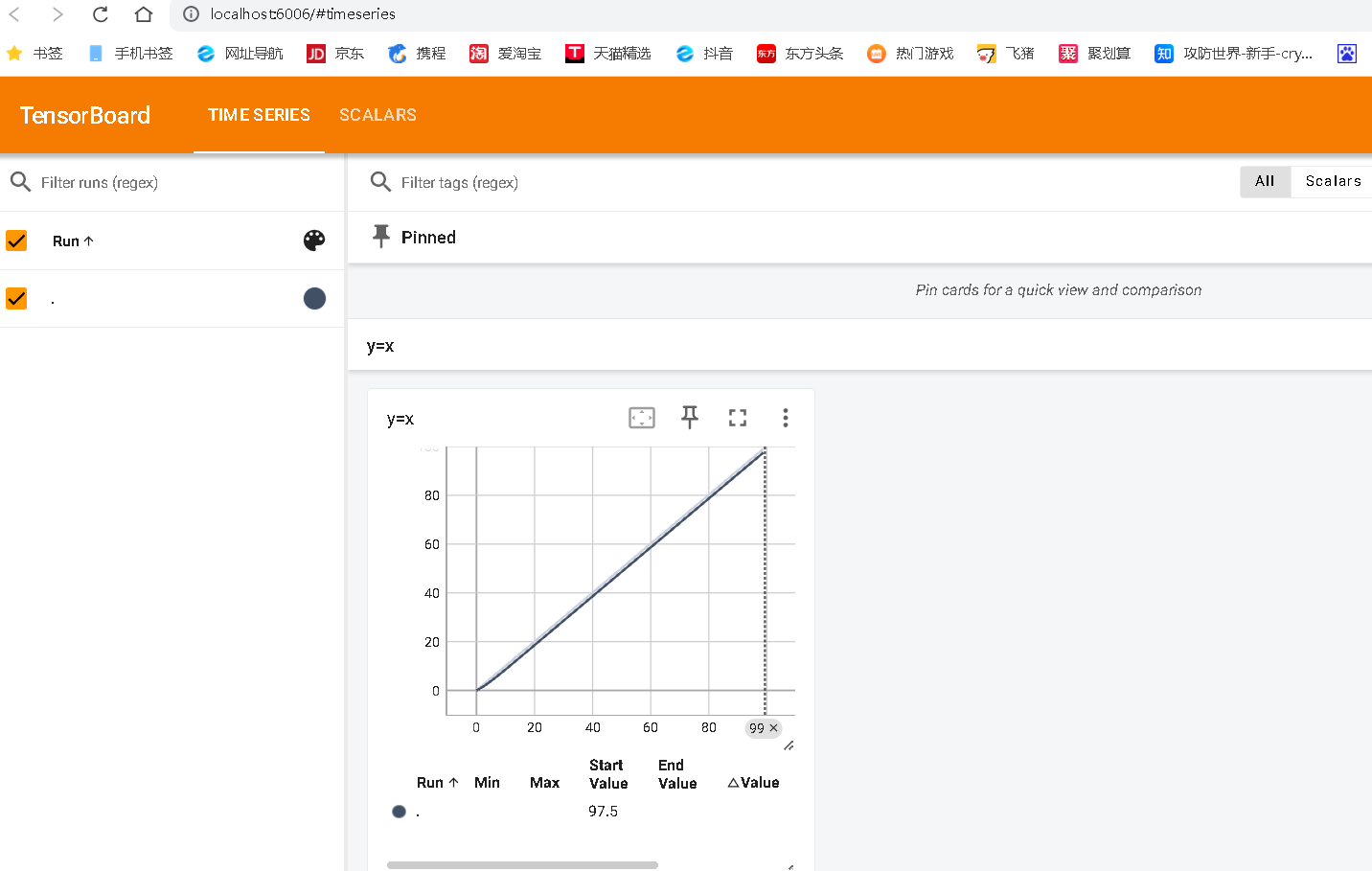Toggle the '.' run checkbox
Viewport: 1372px width, 871px height.
15,298
